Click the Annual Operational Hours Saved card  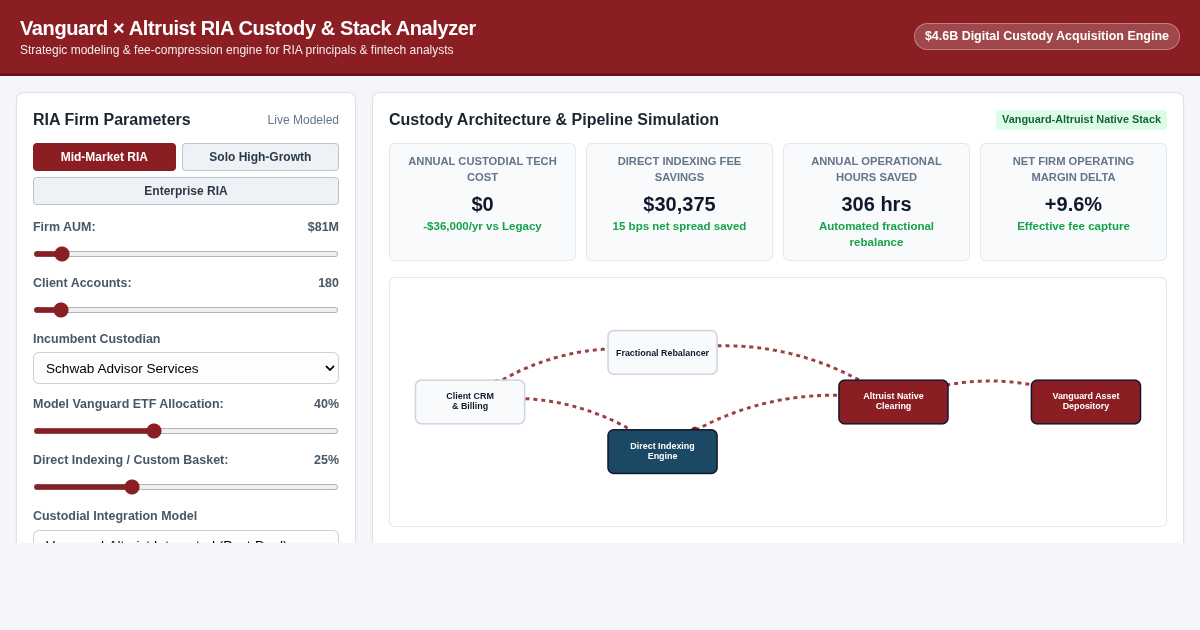(876, 202)
